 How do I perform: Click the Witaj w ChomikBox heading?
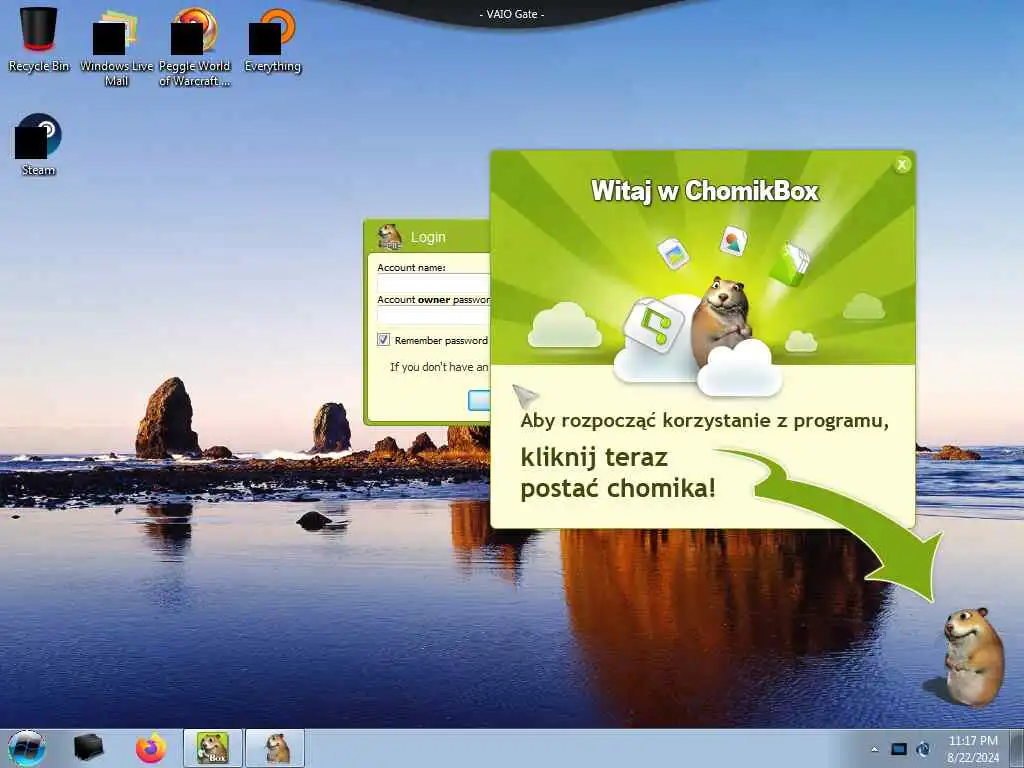(x=705, y=191)
